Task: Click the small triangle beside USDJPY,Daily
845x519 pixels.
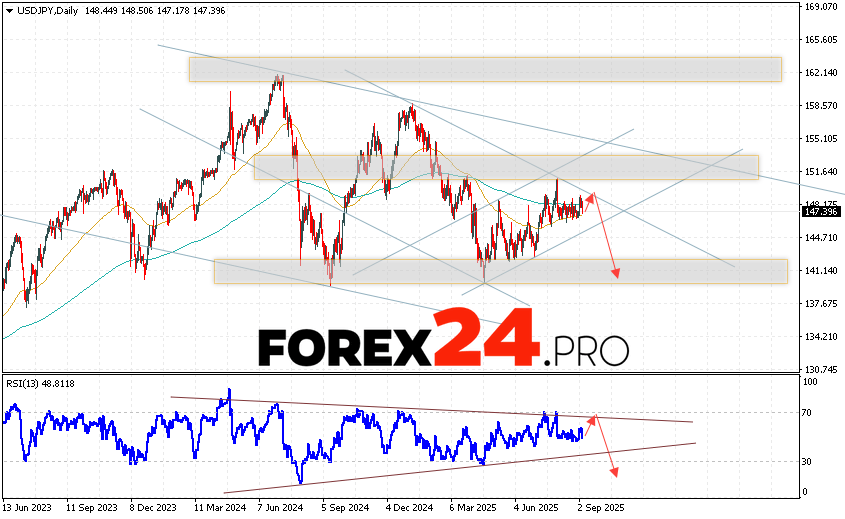Action: pos(8,9)
